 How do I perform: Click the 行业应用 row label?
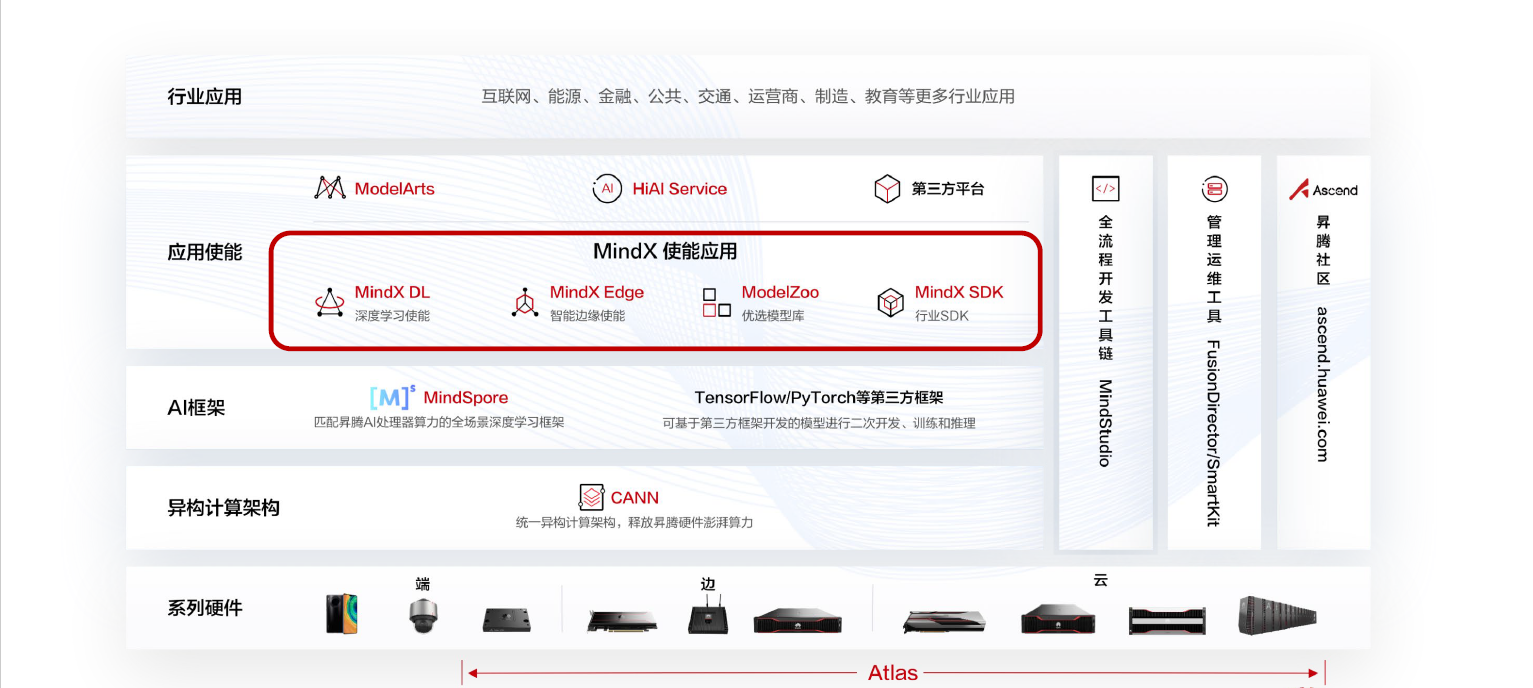coord(205,97)
